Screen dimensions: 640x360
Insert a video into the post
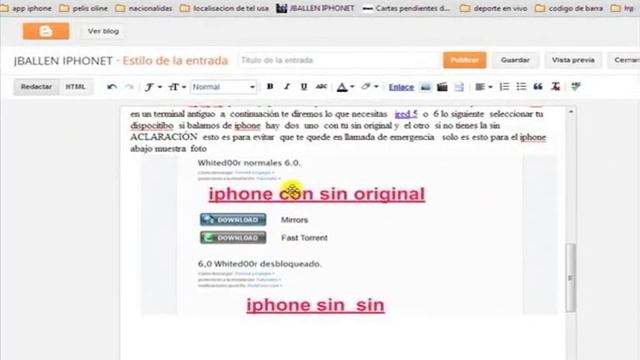pyautogui.click(x=442, y=87)
